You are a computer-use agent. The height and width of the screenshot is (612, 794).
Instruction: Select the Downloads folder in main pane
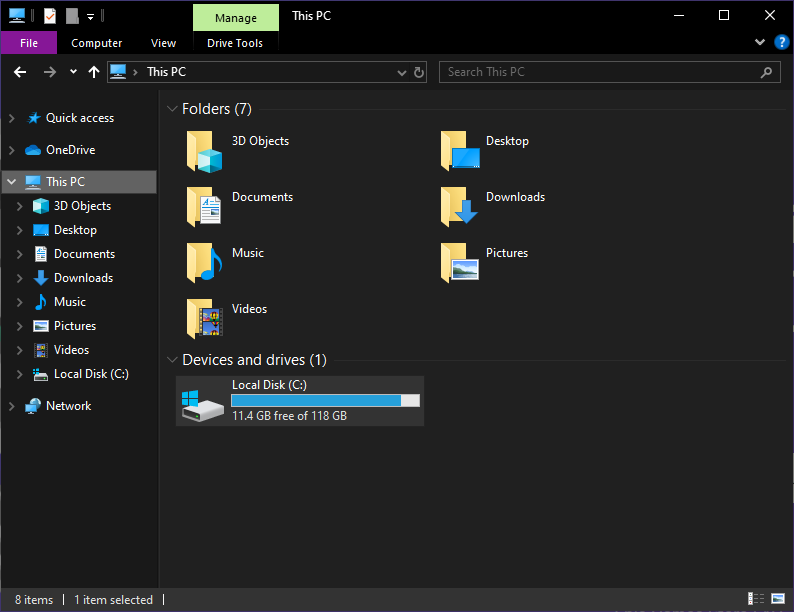(460, 207)
